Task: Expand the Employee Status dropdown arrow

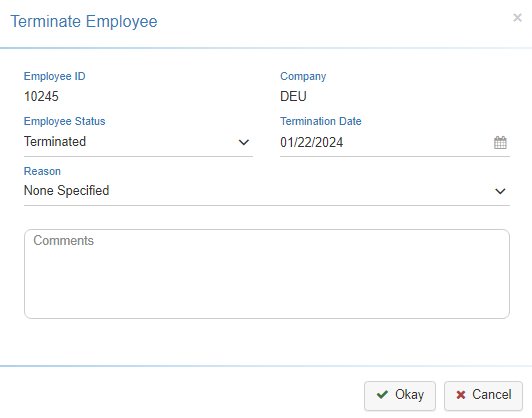Action: 244,142
